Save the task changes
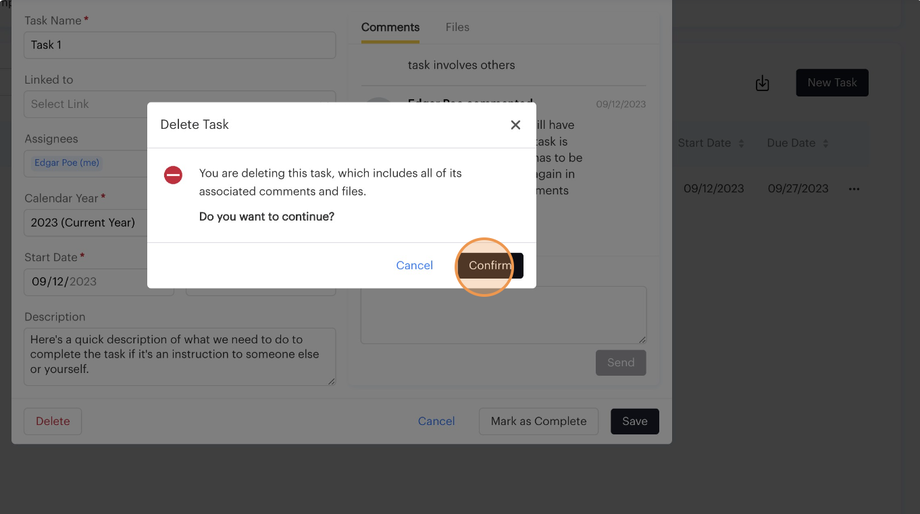Image resolution: width=920 pixels, height=514 pixels. (x=634, y=421)
